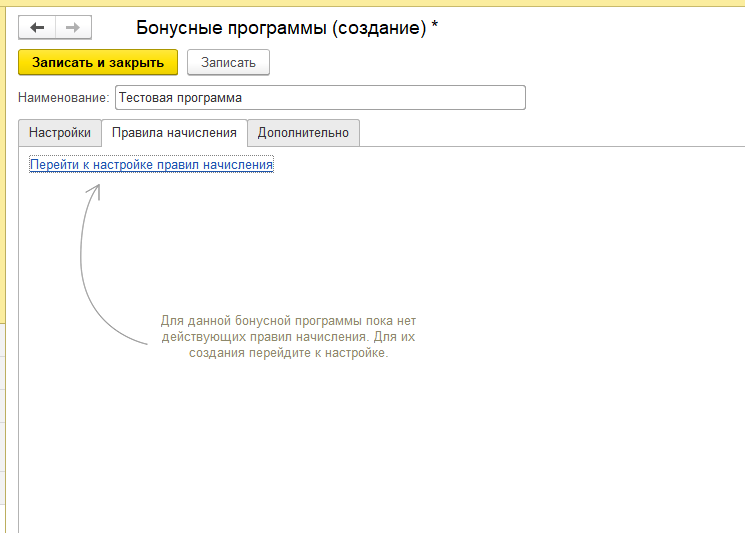Viewport: 745px width, 533px height.
Task: Click the gray hint text about missing rules
Action: 288,337
